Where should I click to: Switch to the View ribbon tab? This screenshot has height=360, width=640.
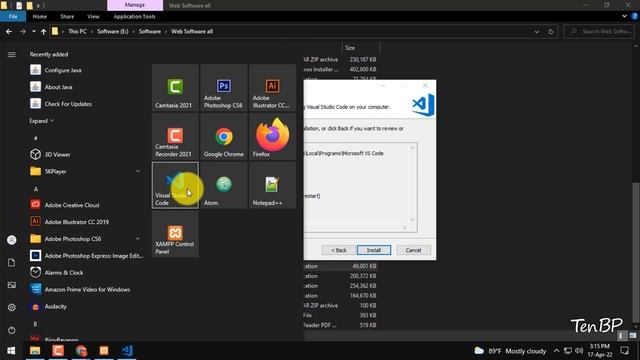pos(93,16)
